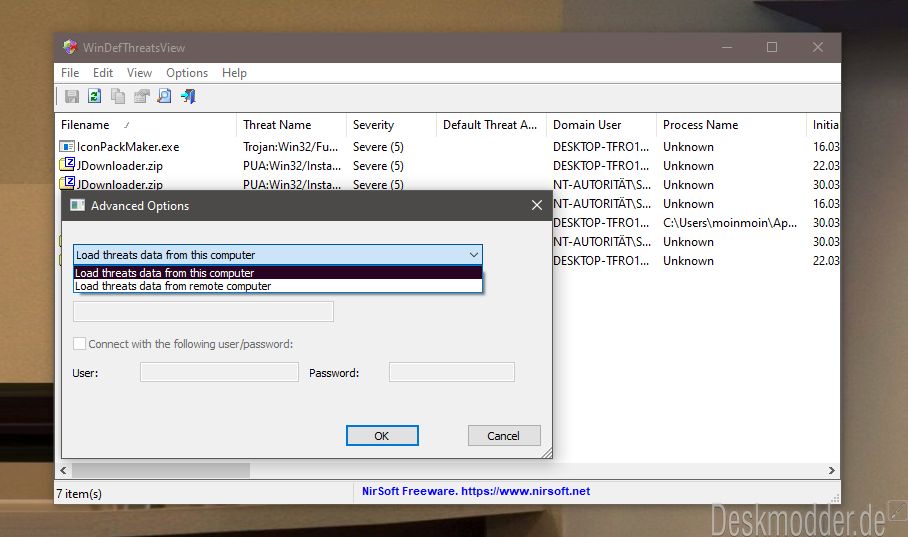This screenshot has height=537, width=908.
Task: Click the zip icon of JDownloader.zip with DESKTOP-TFRO1 user
Action: click(x=67, y=165)
